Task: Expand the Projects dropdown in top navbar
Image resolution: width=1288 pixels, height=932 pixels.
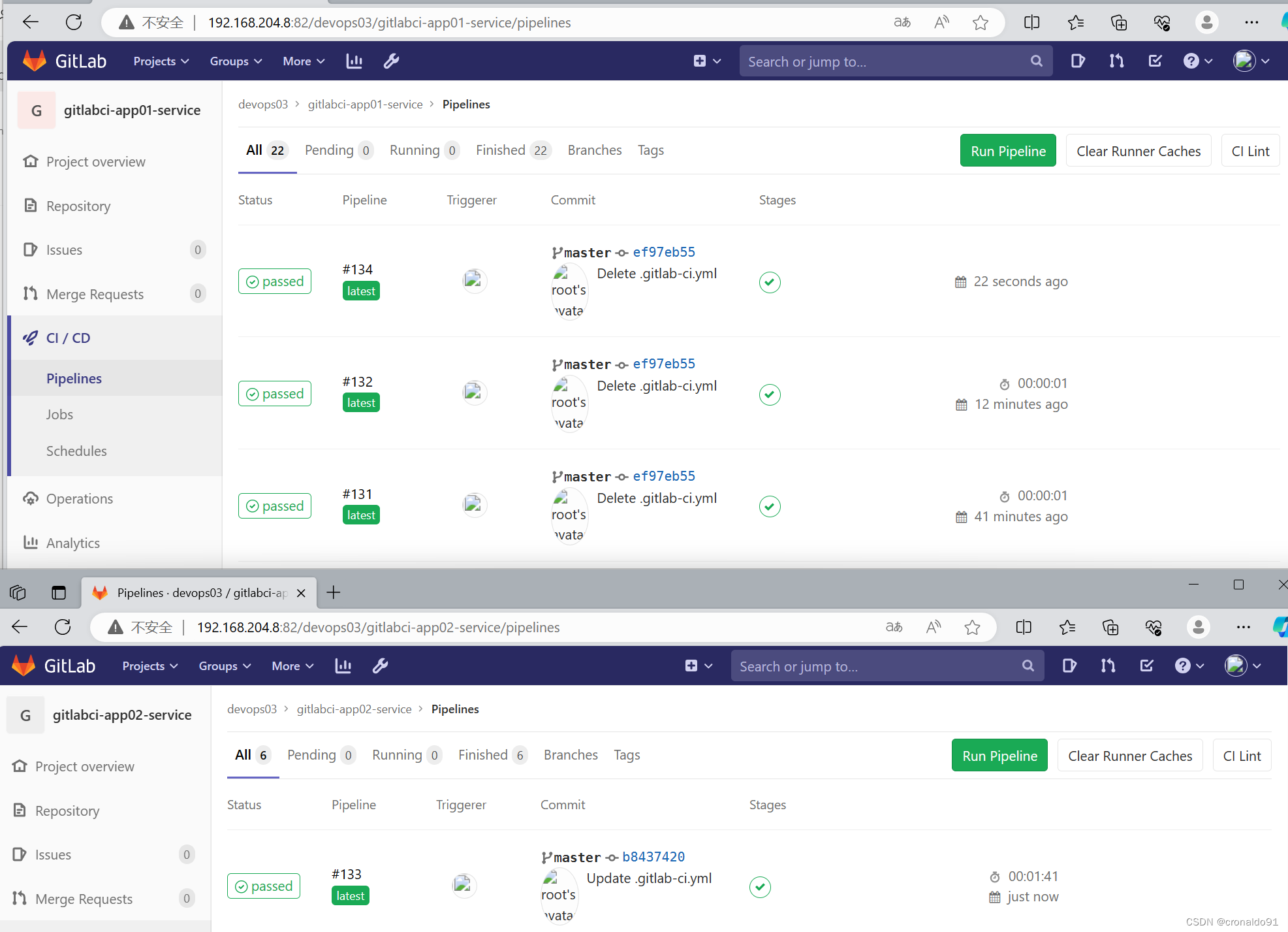Action: [x=161, y=61]
